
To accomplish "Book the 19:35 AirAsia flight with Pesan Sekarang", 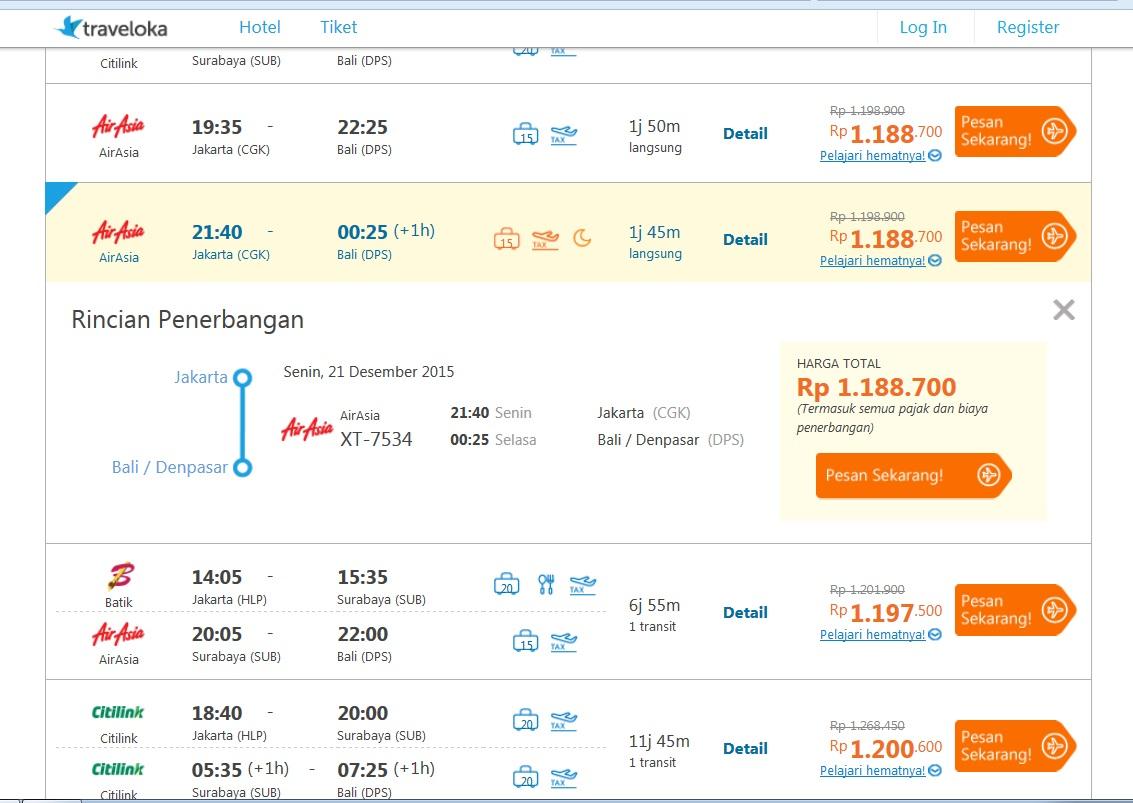I will [1014, 131].
